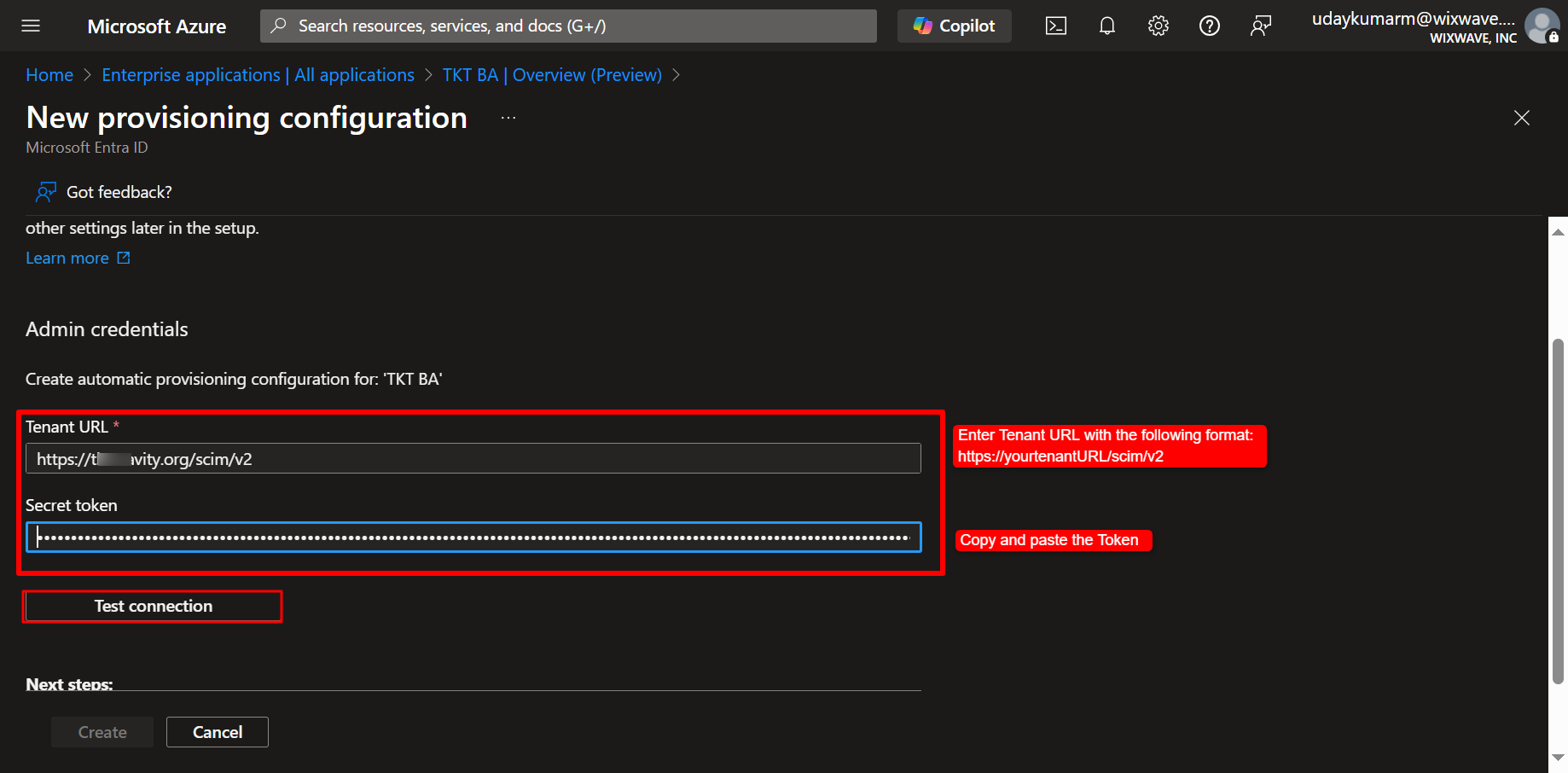This screenshot has height=773, width=1568.
Task: Open Enterprise applications | All applications breadcrumb
Action: (258, 75)
